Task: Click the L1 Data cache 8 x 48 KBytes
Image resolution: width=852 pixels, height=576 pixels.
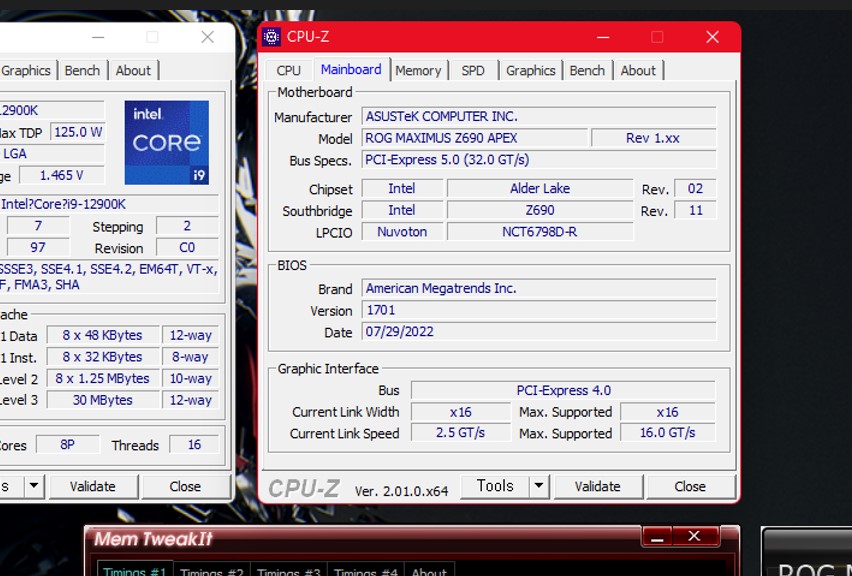Action: coord(103,335)
